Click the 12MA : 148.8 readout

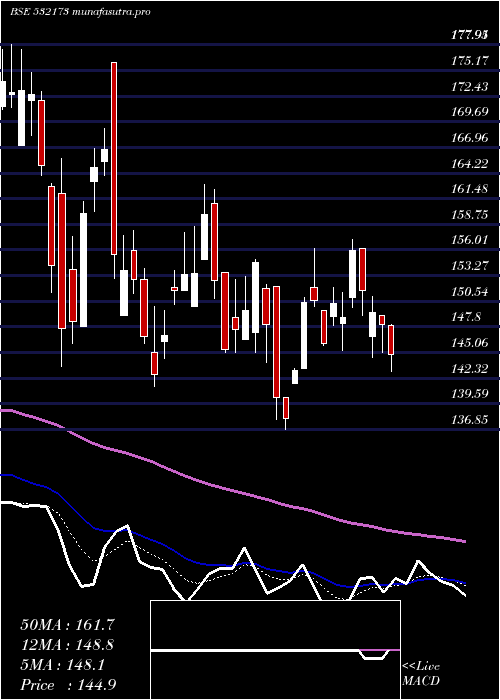pyautogui.click(x=67, y=645)
